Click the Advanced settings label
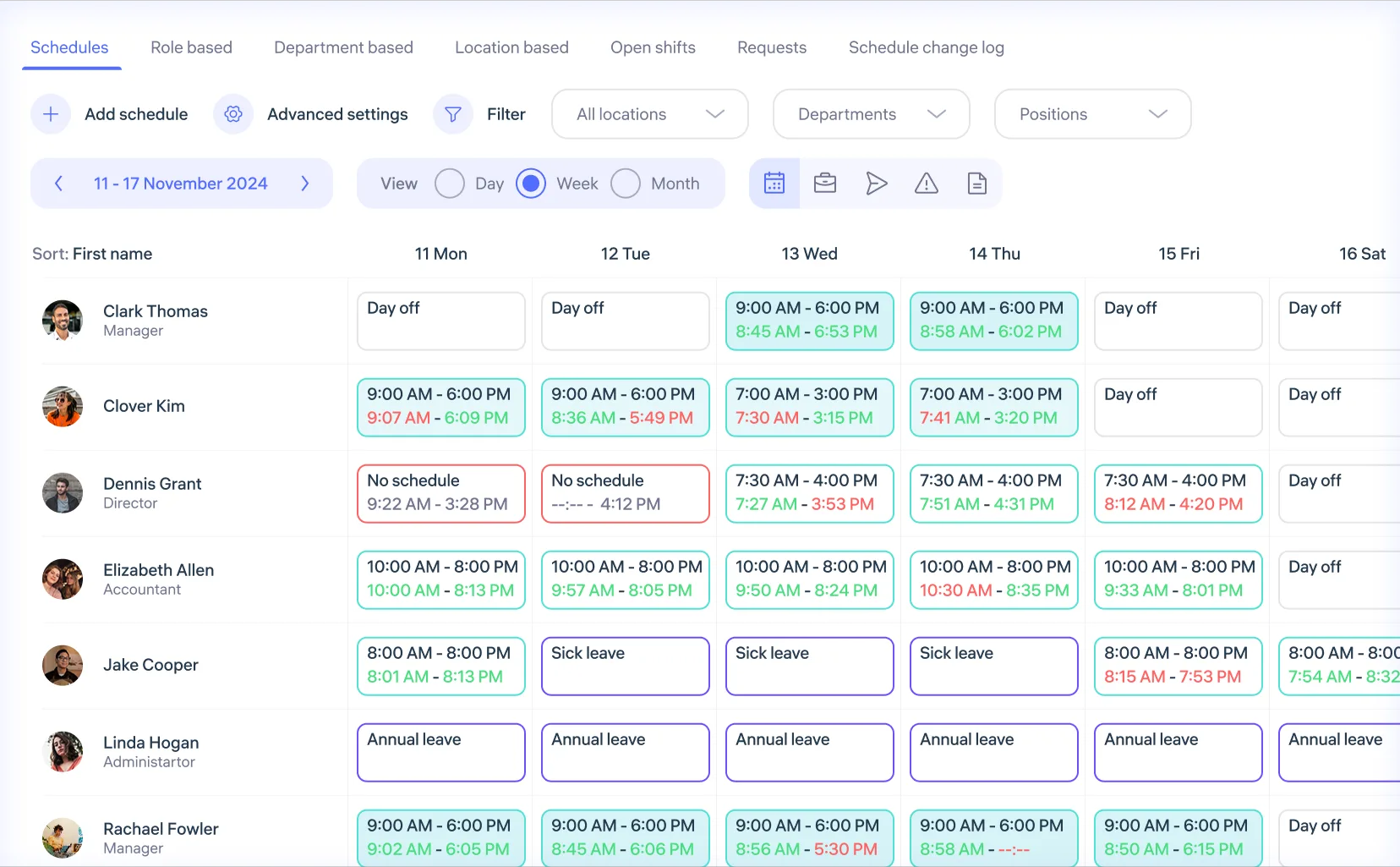Screen dimensions: 1400x867 pyautogui.click(x=337, y=114)
